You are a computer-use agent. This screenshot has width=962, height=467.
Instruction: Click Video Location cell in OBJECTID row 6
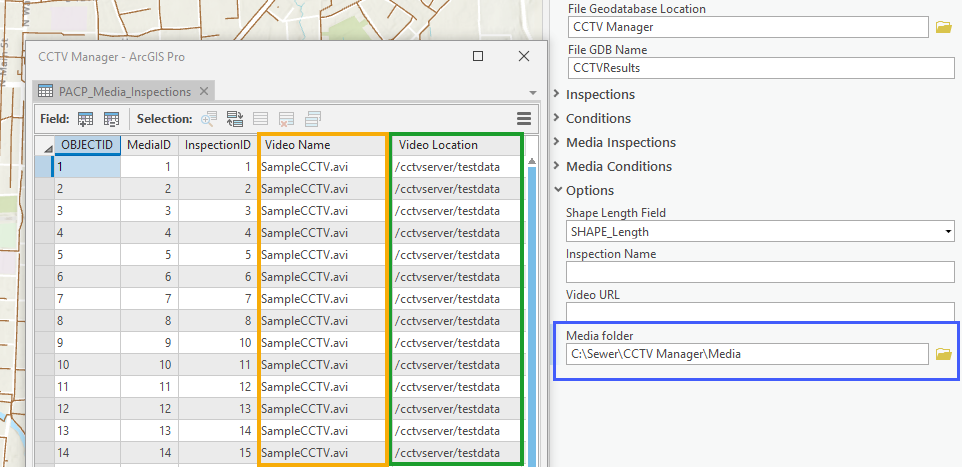pos(456,277)
